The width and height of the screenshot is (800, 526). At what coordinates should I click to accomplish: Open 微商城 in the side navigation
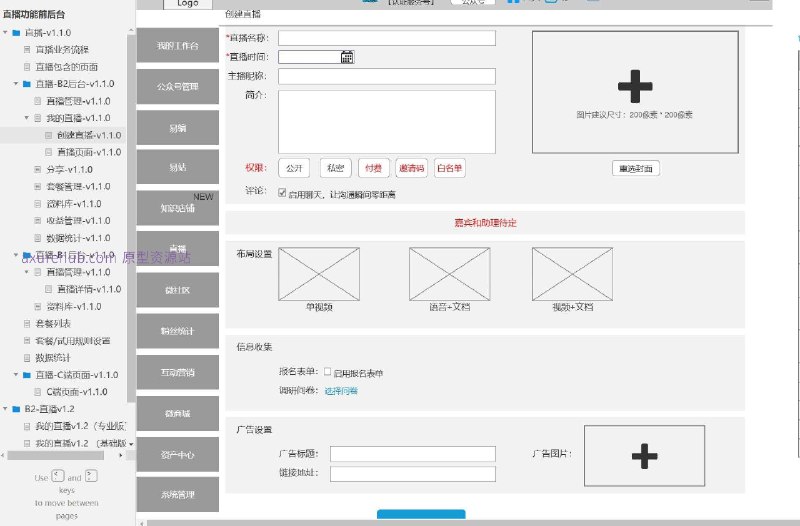[x=178, y=413]
